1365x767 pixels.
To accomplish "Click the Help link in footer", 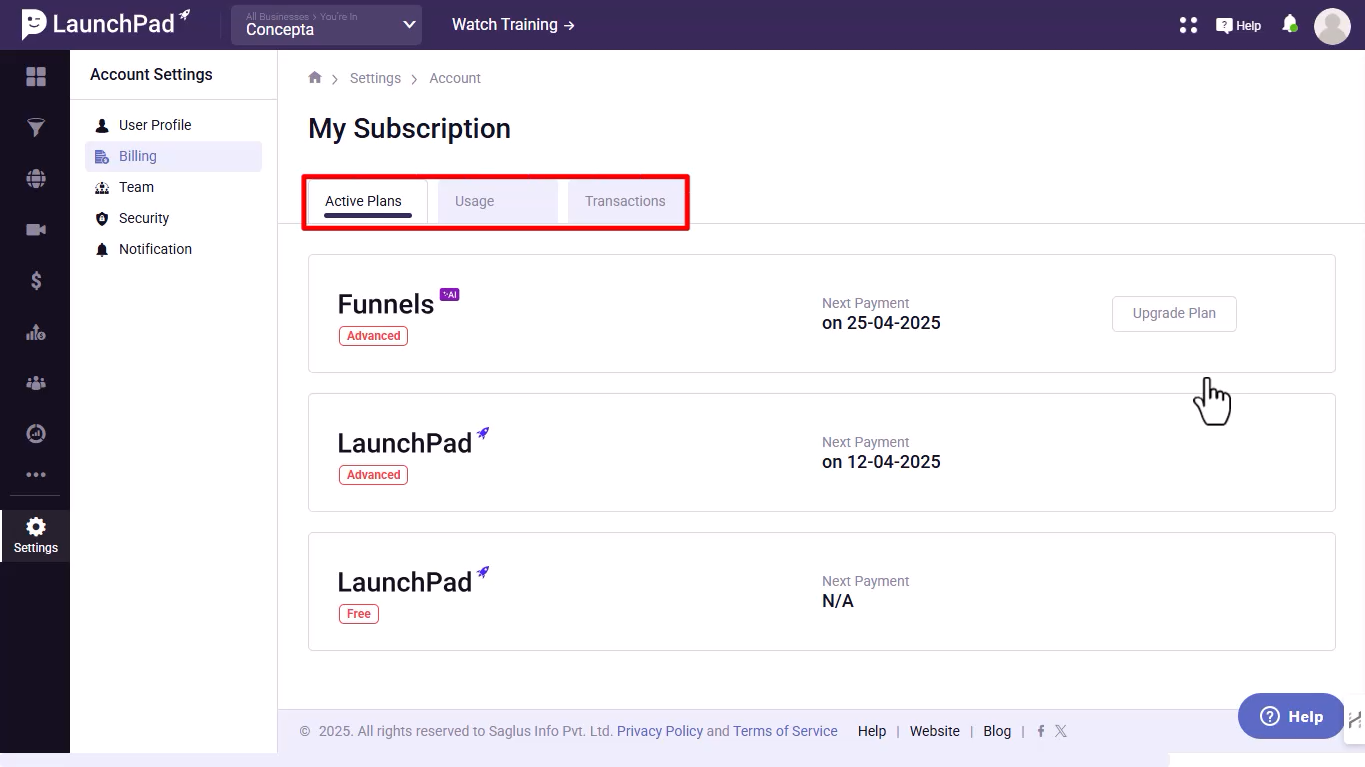I will click(x=872, y=731).
